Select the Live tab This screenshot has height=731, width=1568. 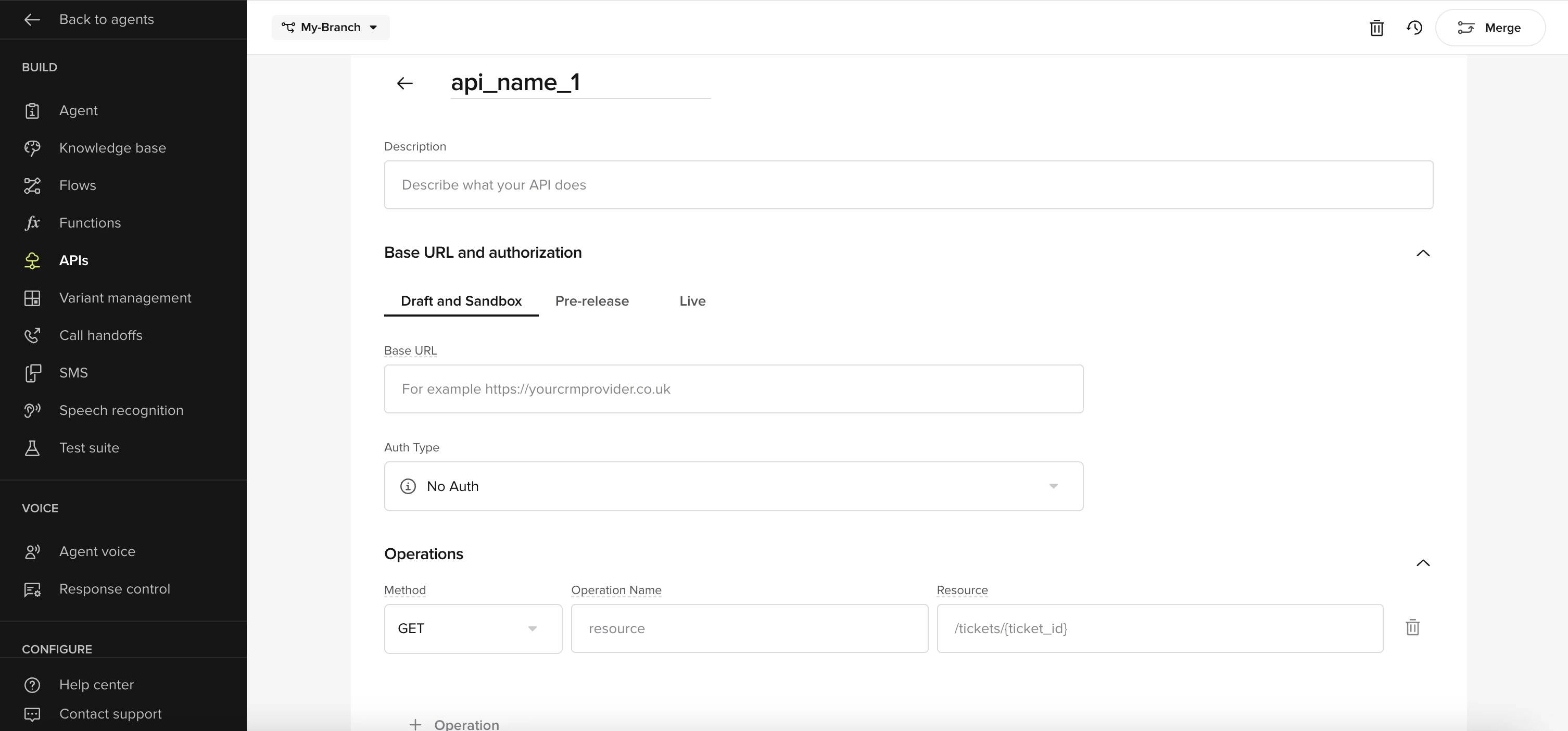click(692, 300)
